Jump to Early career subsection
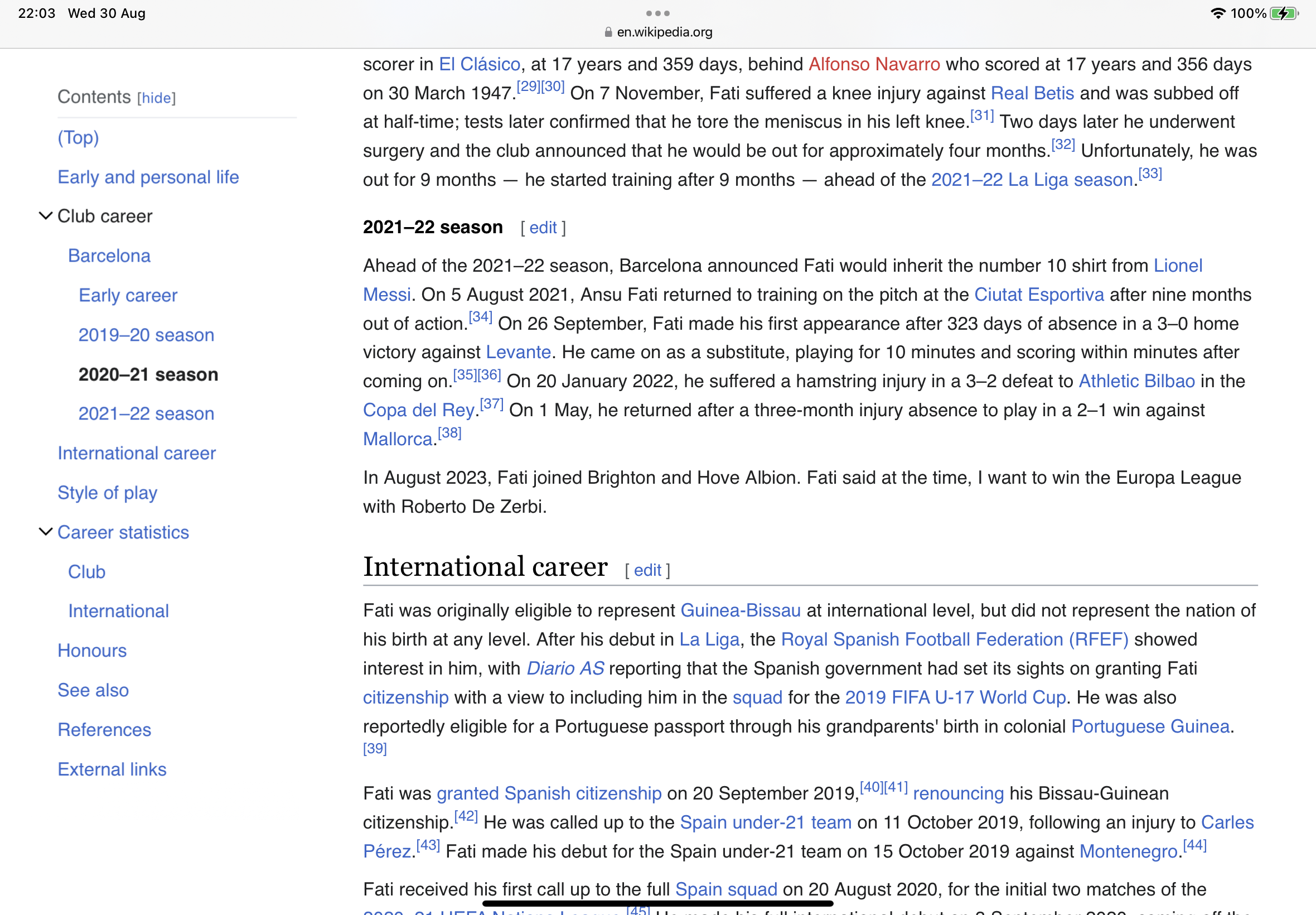The height and width of the screenshot is (915, 1316). point(128,295)
